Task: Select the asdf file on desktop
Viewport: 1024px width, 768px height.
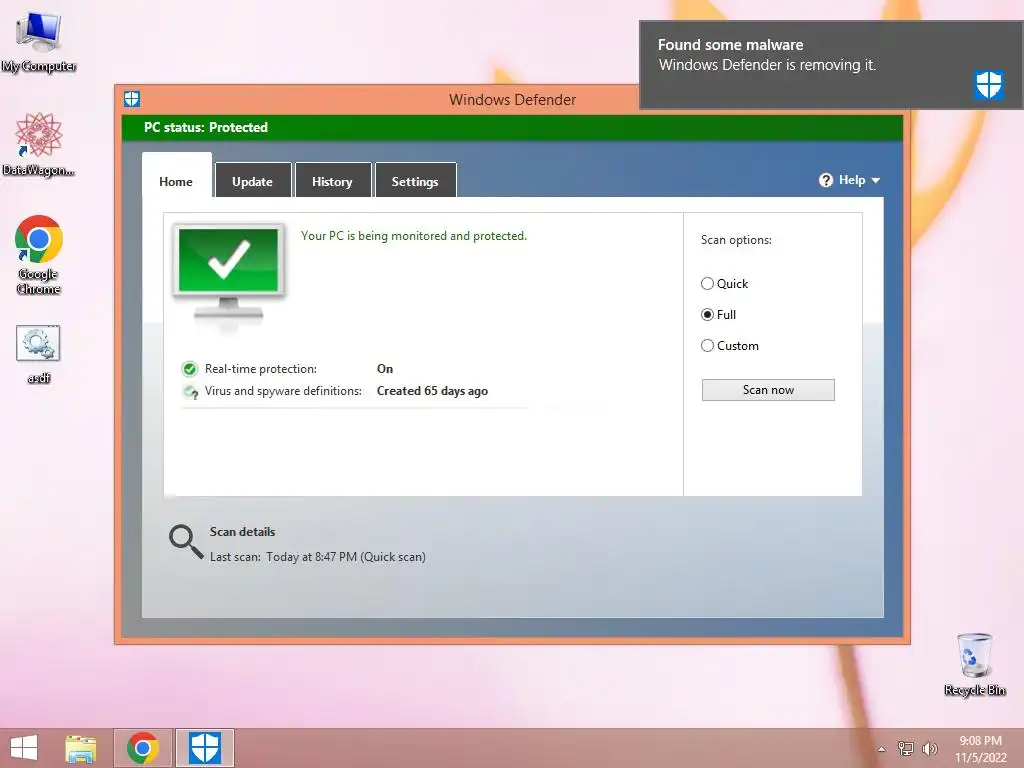Action: pyautogui.click(x=39, y=354)
